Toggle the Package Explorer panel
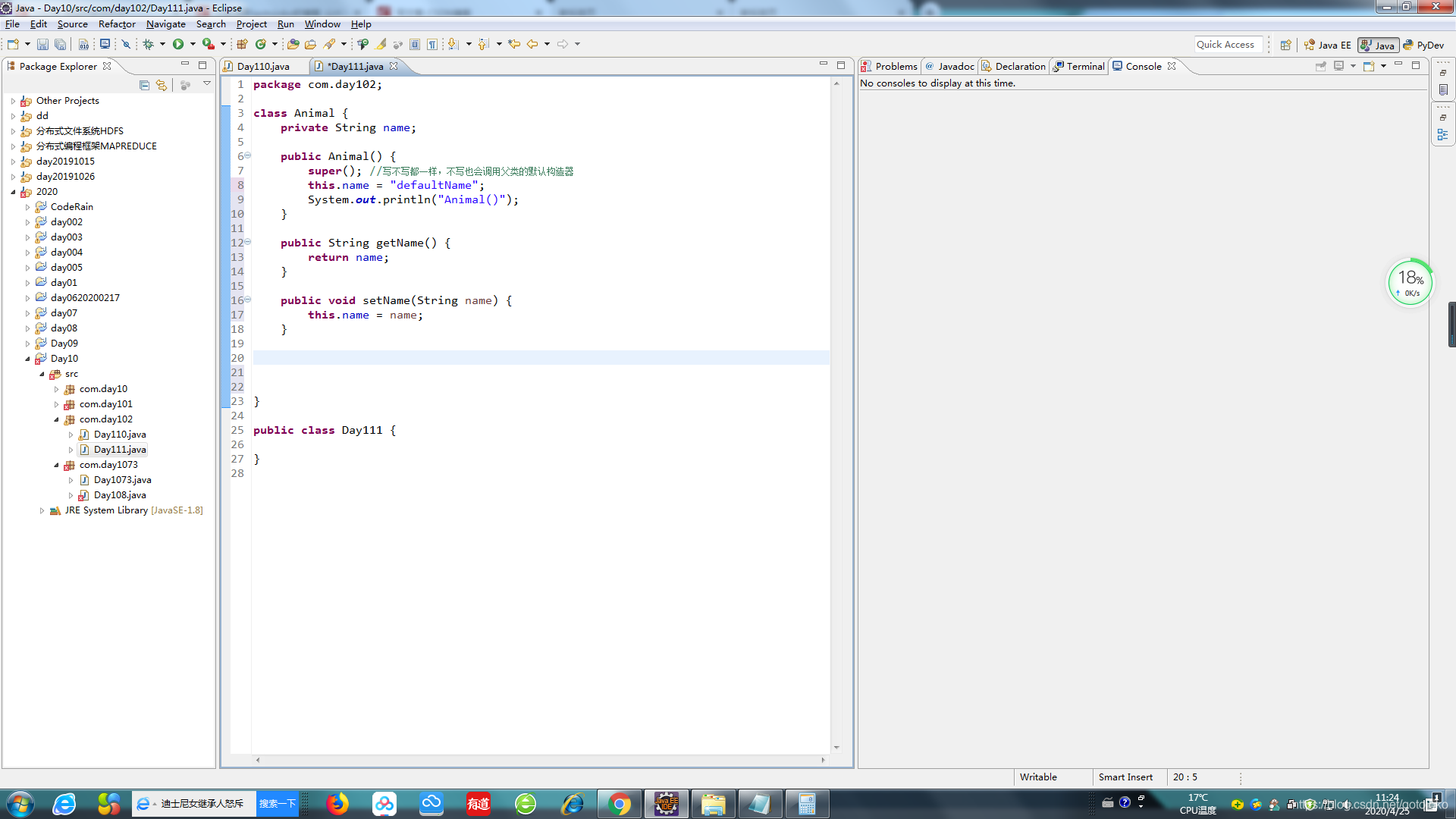This screenshot has width=1456, height=819. click(184, 65)
